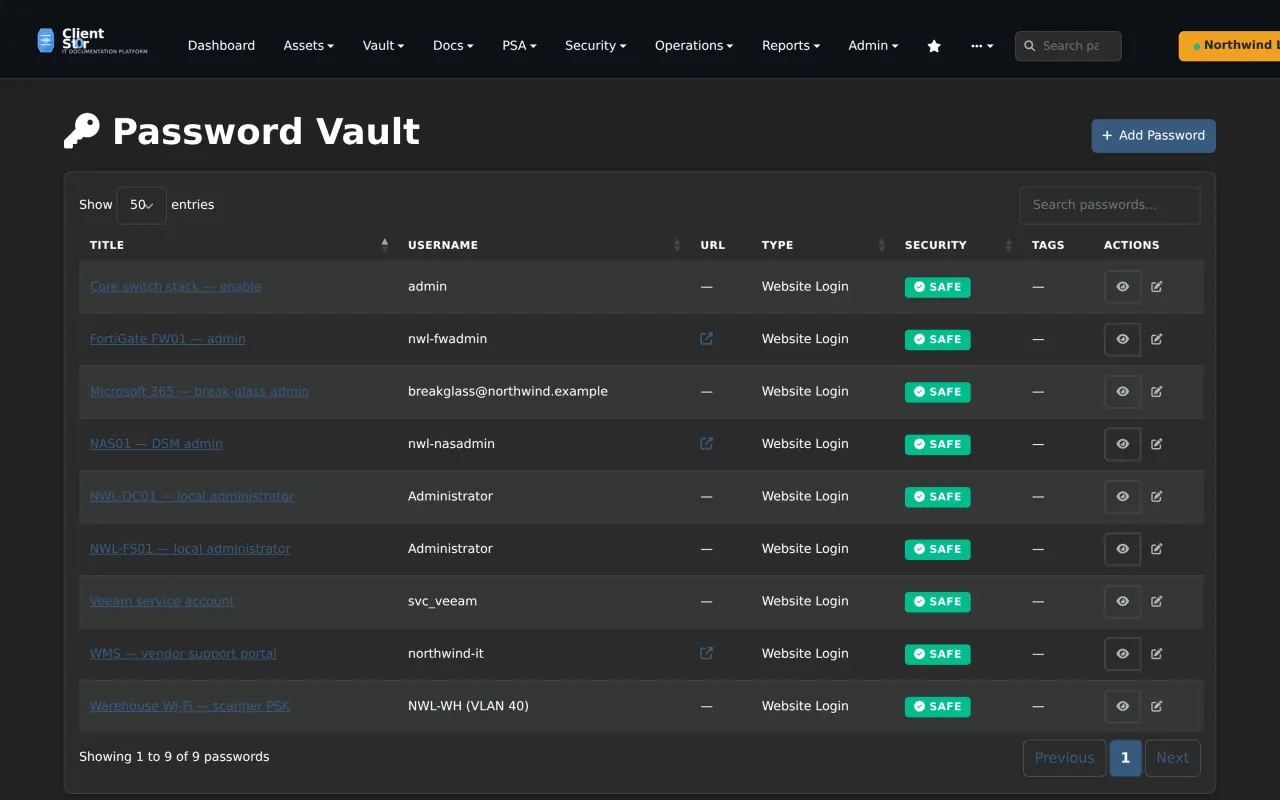Open Microsoft 365 — break-glass admin link
Screen dimensions: 1280x800
[199, 392]
